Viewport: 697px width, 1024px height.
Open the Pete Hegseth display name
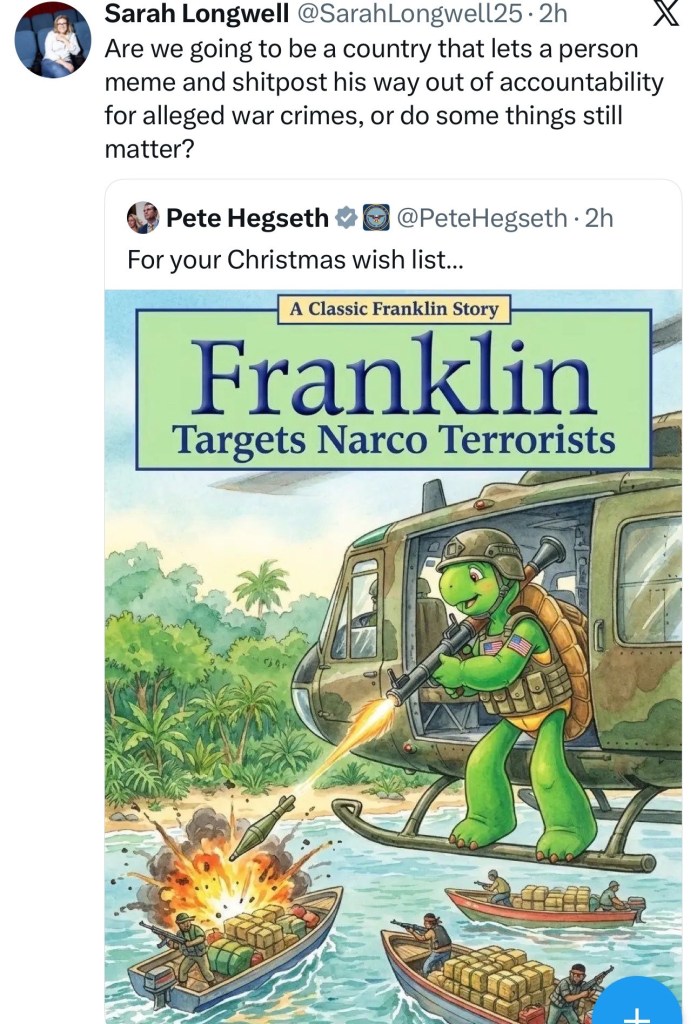click(247, 218)
